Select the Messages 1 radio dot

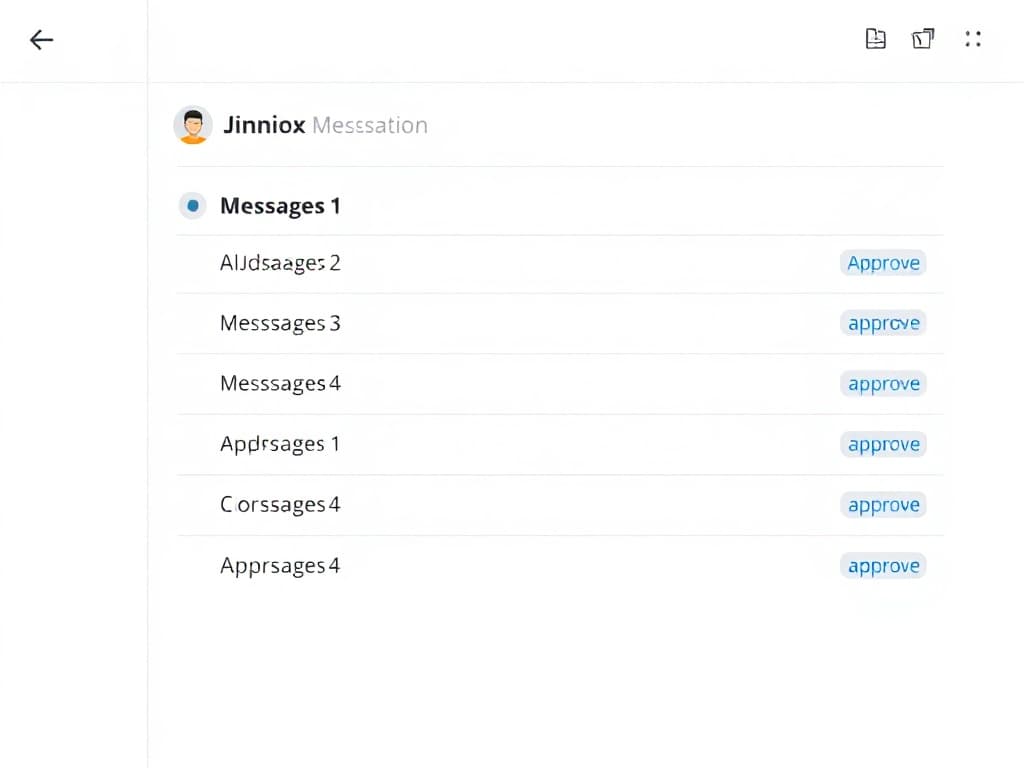[x=193, y=206]
